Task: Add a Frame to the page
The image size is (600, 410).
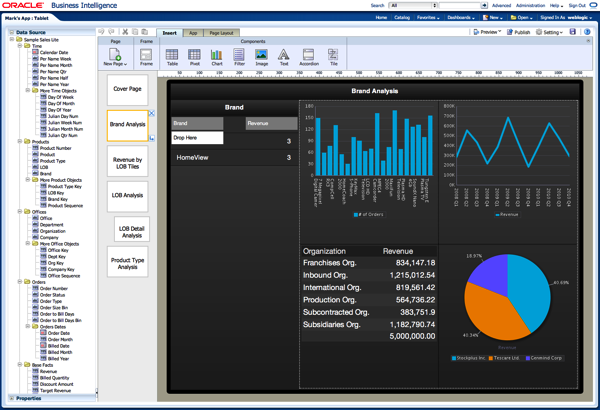Action: [146, 57]
